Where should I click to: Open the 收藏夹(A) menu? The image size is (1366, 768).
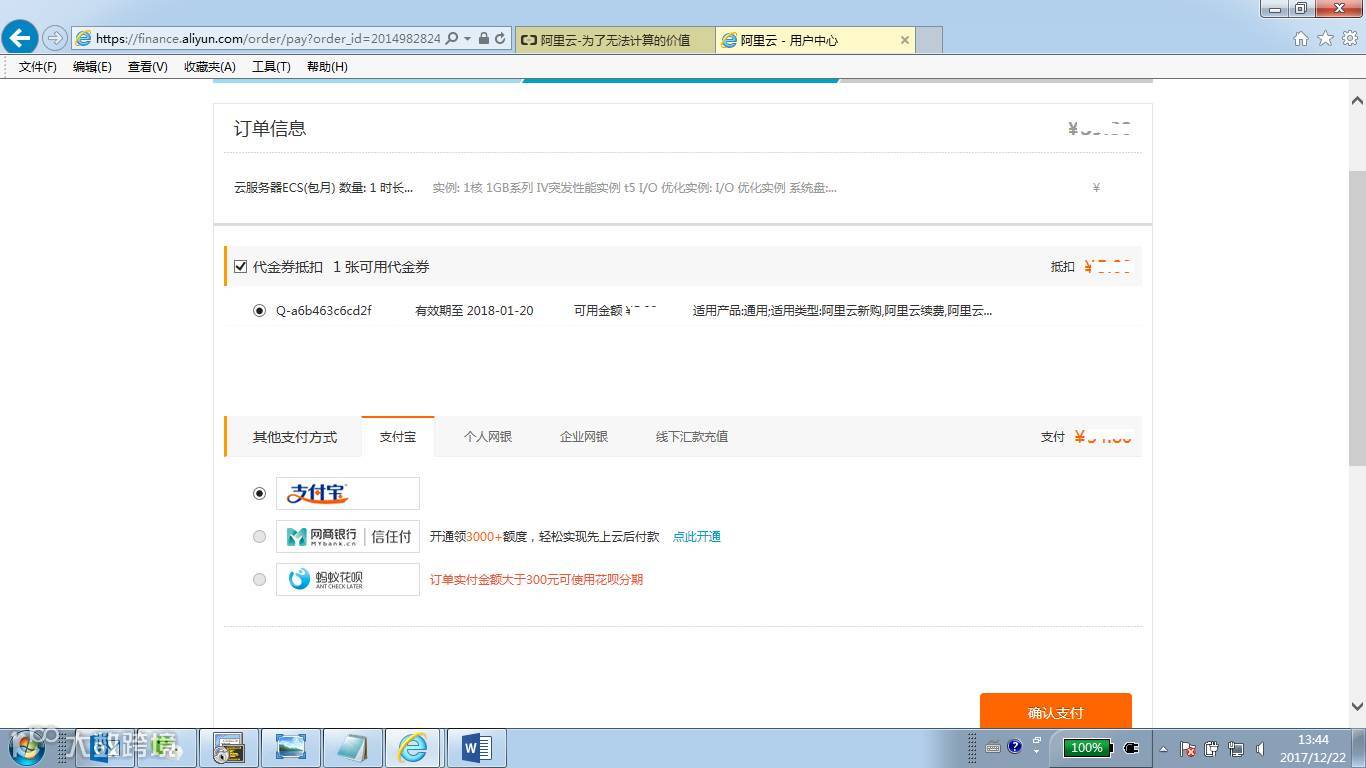[210, 67]
